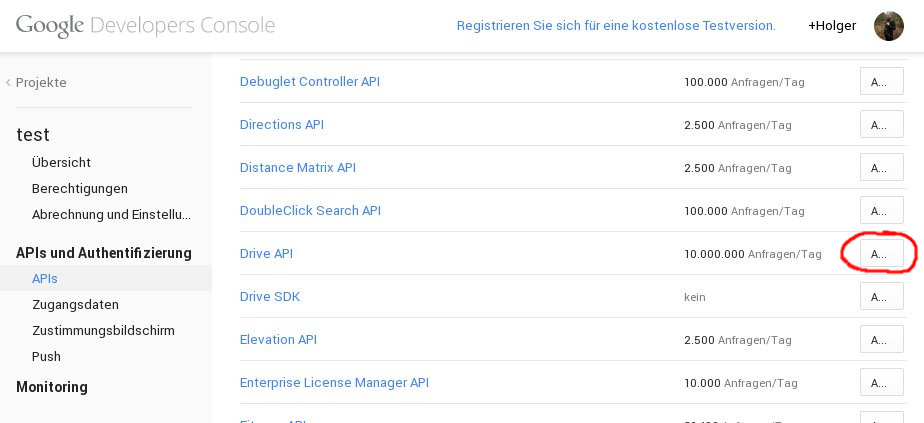Toggle status button for DoubleClick Search API
Image resolution: width=924 pixels, height=423 pixels.
(x=882, y=210)
